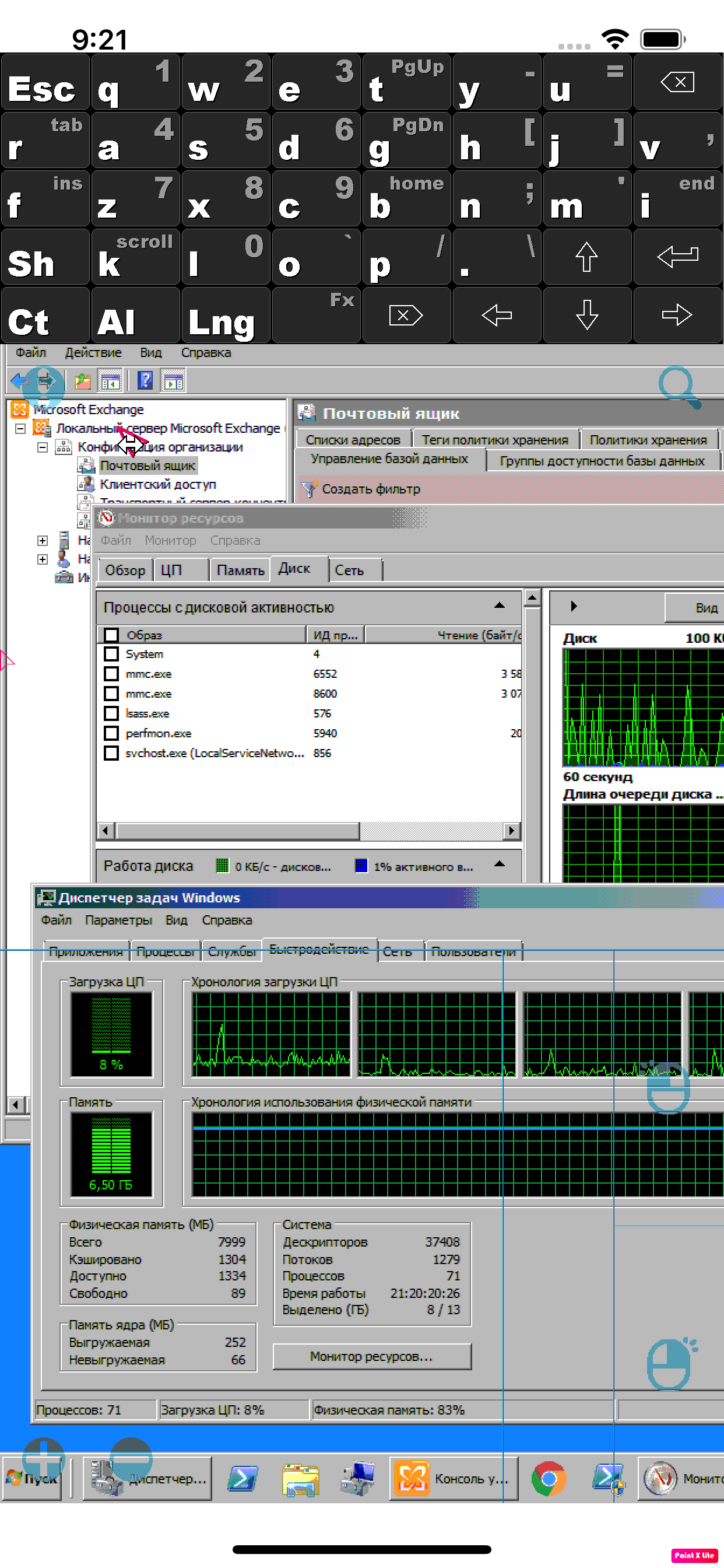Collapse Процессы с дисковой активностью section
This screenshot has width=724, height=1568.
(x=500, y=606)
